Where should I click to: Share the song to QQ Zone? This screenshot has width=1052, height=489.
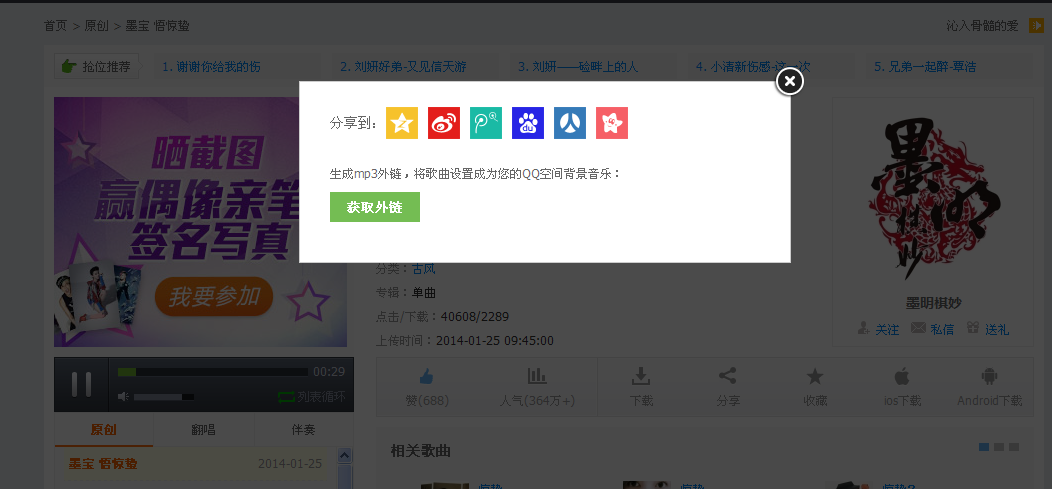[x=402, y=123]
